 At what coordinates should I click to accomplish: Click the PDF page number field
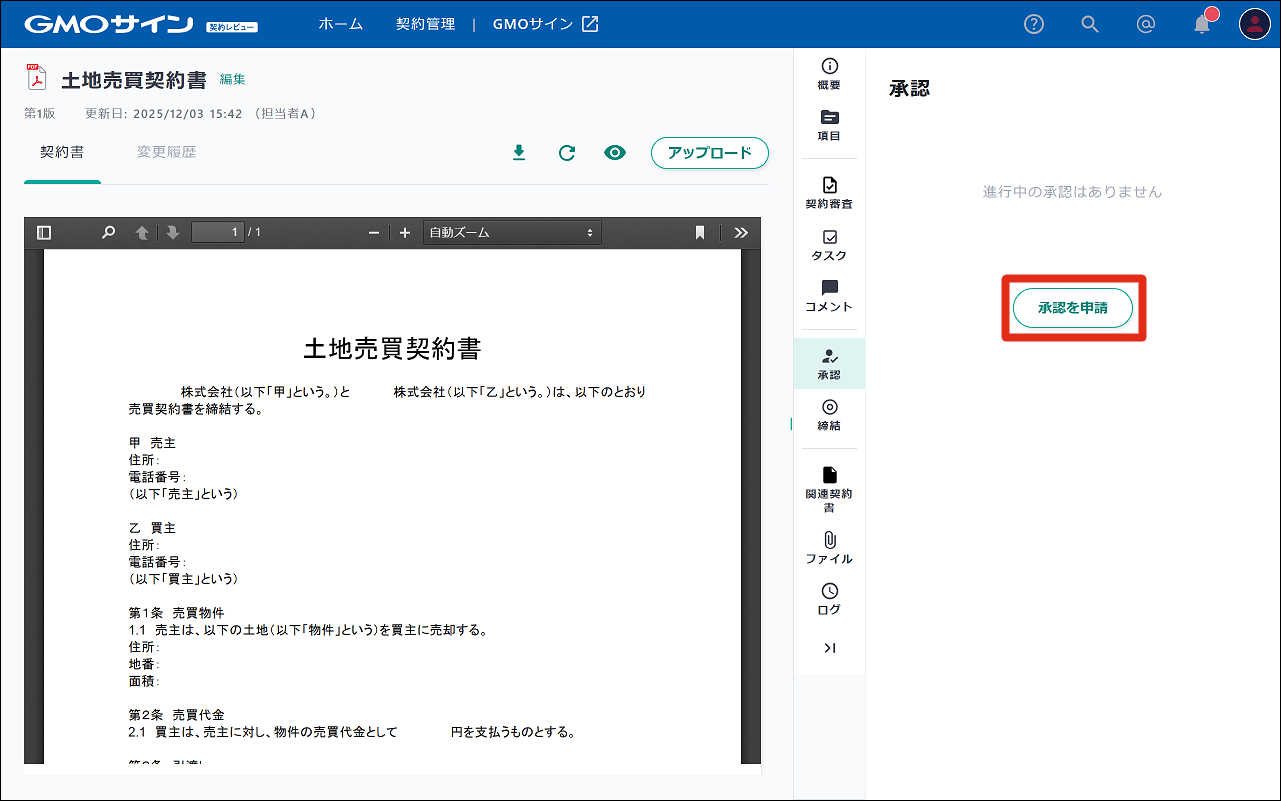pos(218,233)
